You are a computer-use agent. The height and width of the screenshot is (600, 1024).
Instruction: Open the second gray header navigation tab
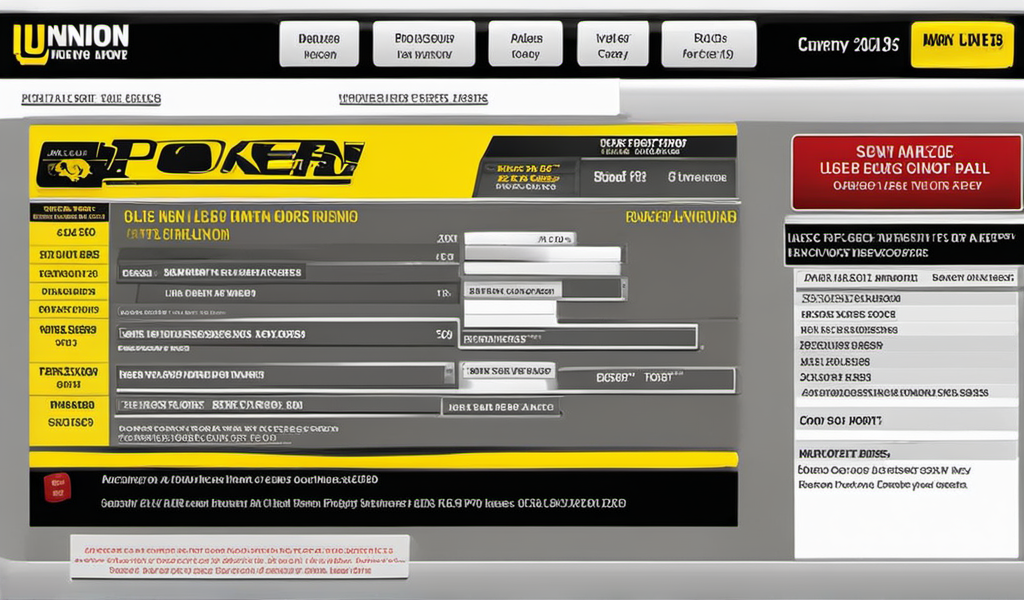point(423,45)
